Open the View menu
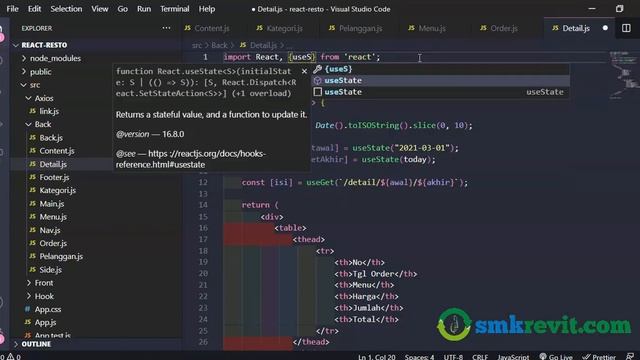The height and width of the screenshot is (360, 640). pyautogui.click(x=100, y=9)
